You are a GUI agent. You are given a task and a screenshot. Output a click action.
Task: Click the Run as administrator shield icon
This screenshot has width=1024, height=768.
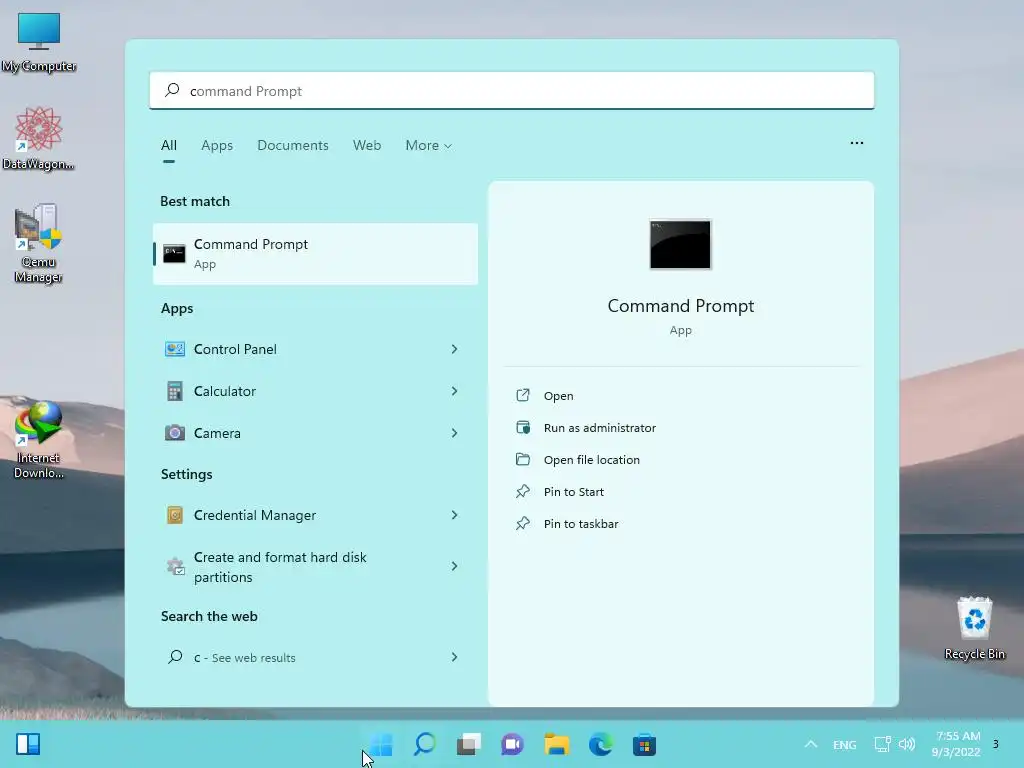click(x=523, y=427)
